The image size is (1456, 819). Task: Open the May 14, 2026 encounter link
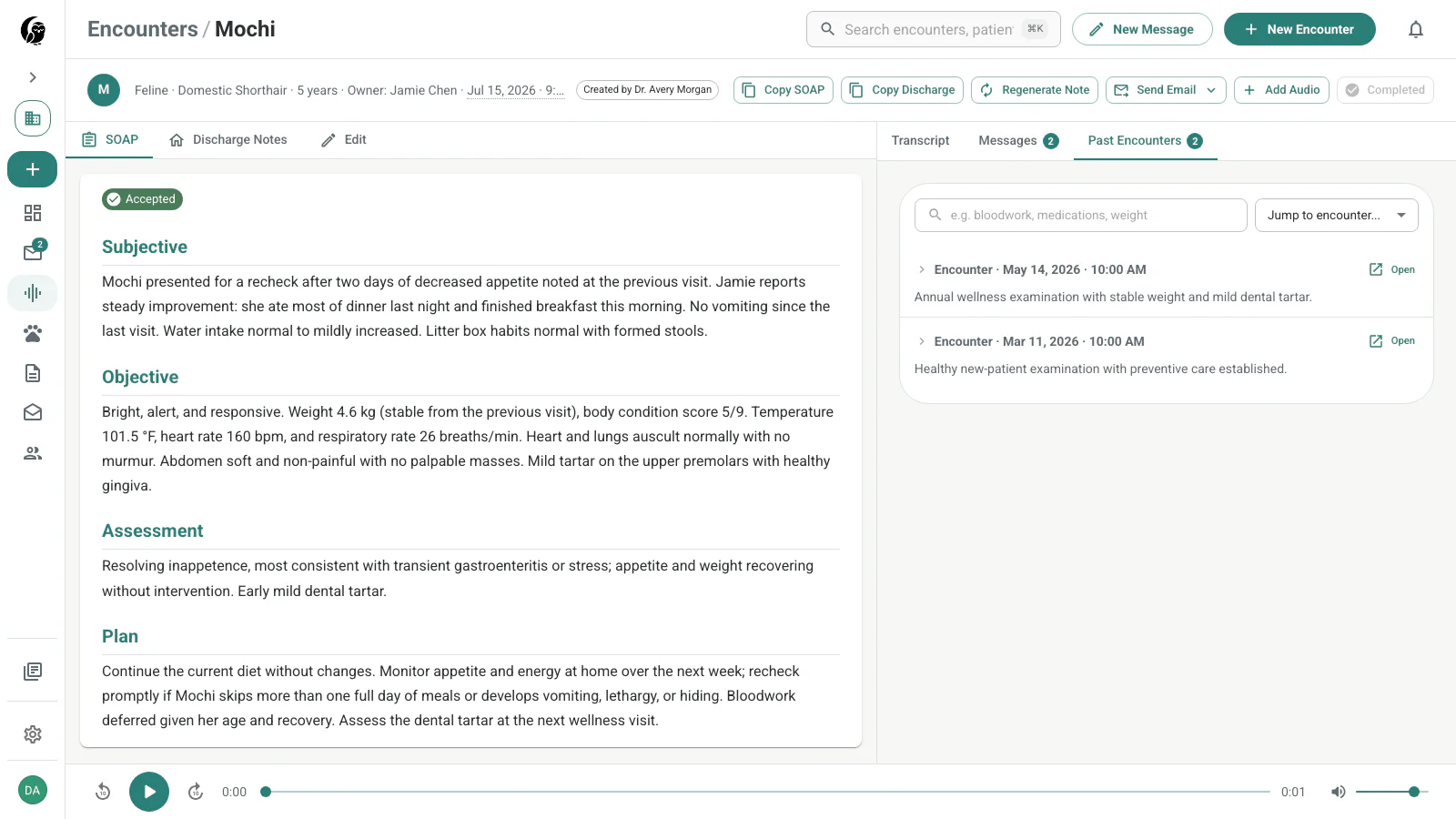coord(1392,269)
